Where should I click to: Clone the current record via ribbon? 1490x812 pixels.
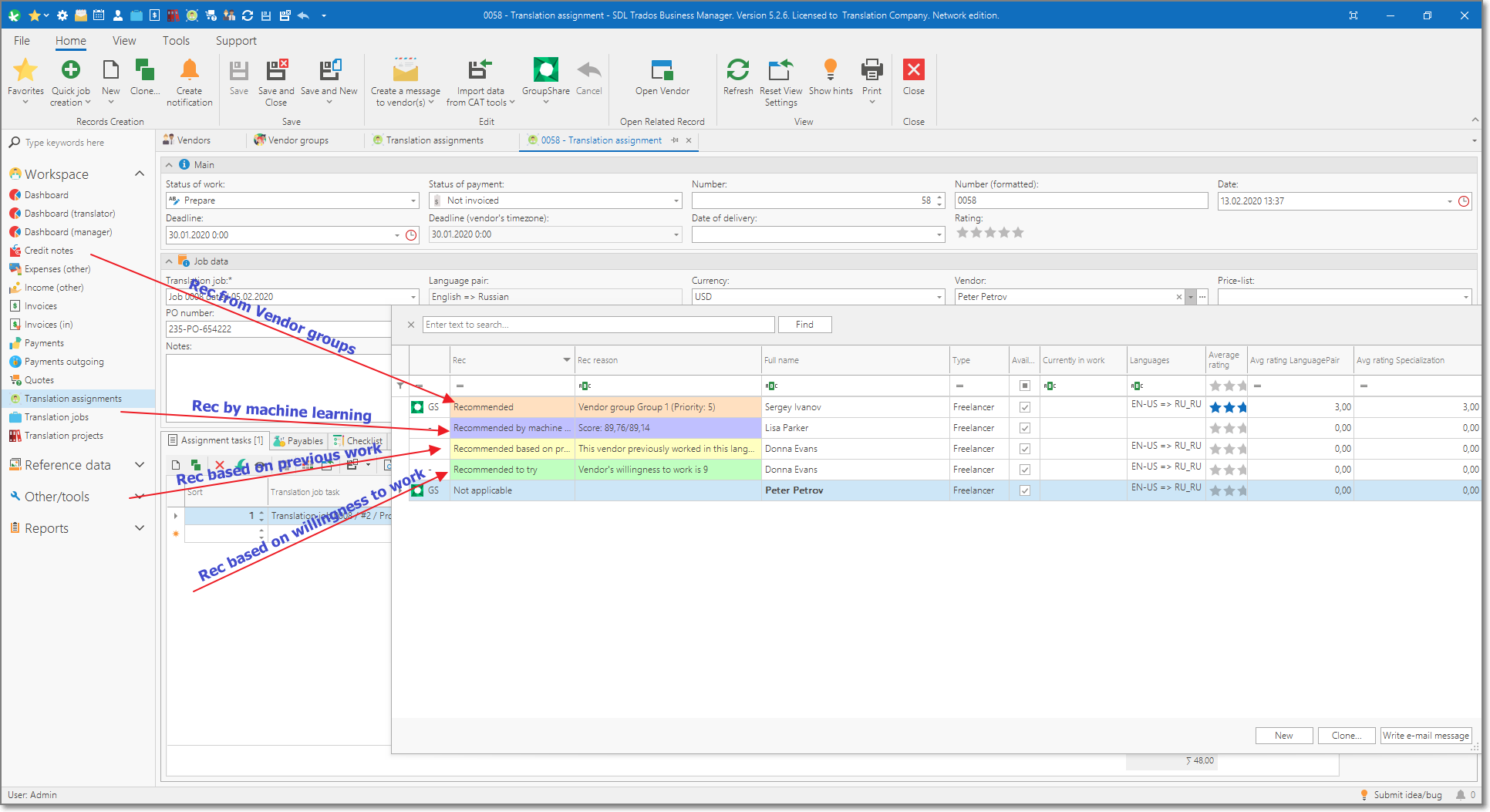[x=145, y=77]
